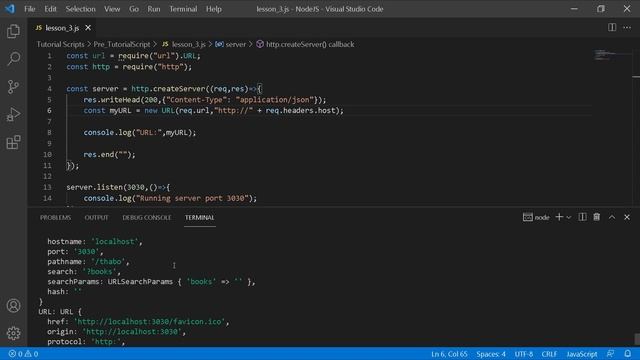This screenshot has width=640, height=360.
Task: Click the server.listen(3030 line
Action: [118, 187]
